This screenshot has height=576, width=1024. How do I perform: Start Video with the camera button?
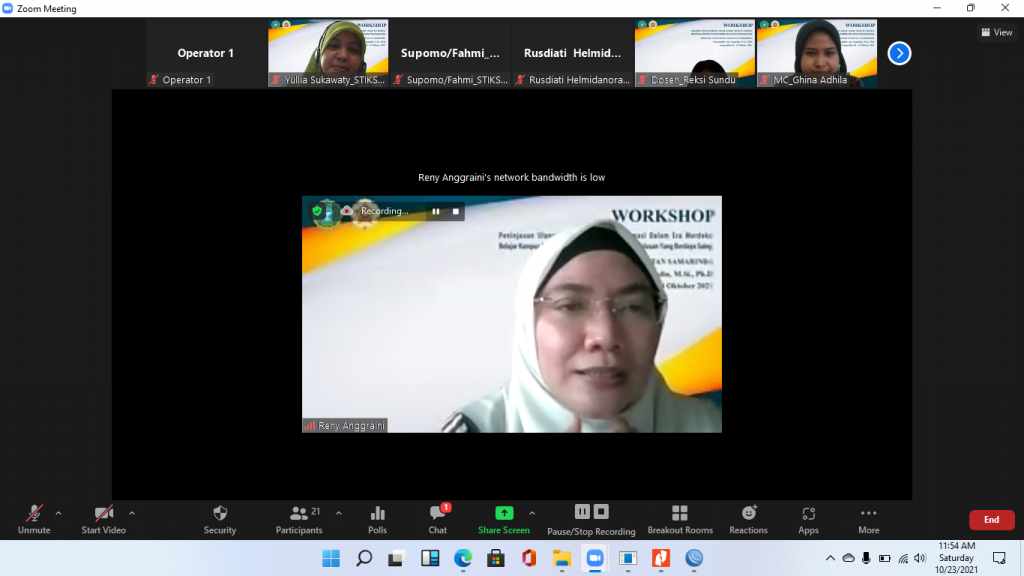point(103,518)
